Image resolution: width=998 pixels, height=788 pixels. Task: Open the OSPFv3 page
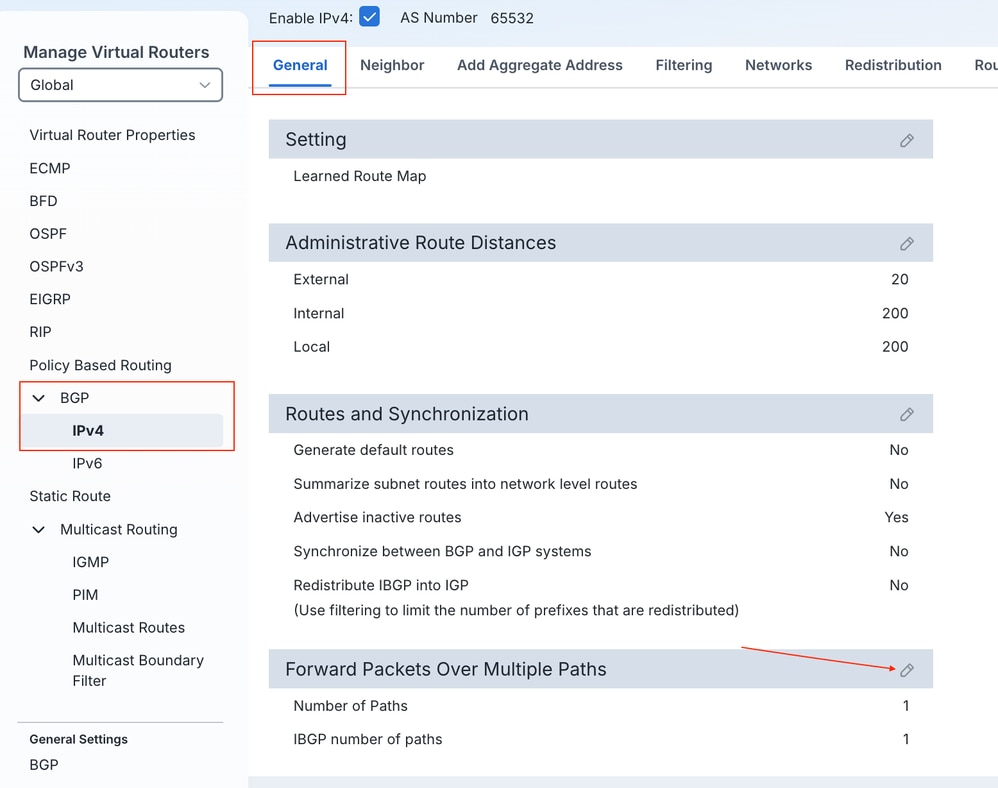56,266
